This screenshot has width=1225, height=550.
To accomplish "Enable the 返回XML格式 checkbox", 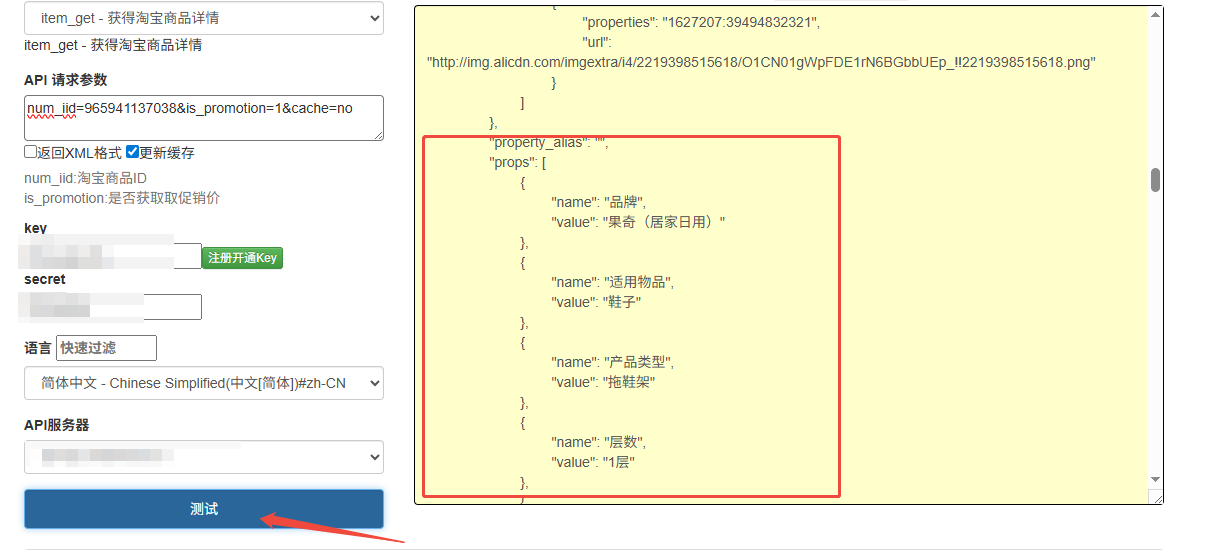I will coord(31,153).
